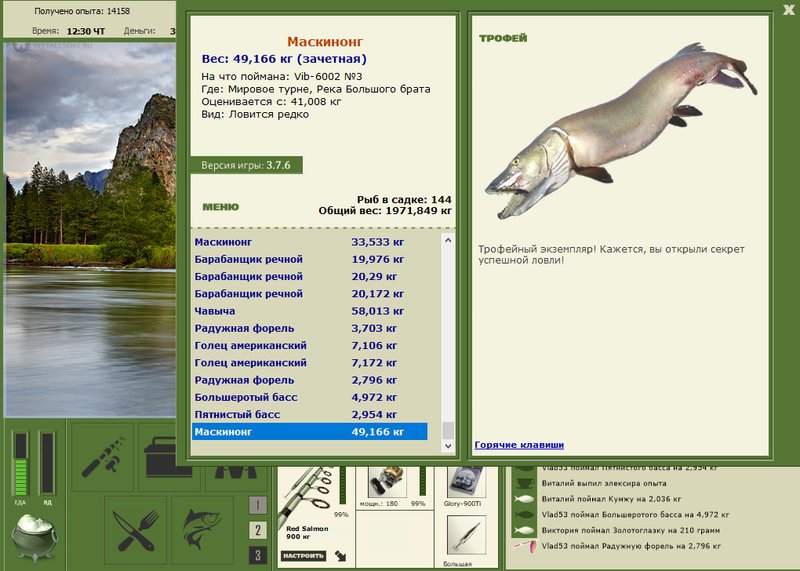
Task: Open the fish catalog icon
Action: tap(202, 530)
